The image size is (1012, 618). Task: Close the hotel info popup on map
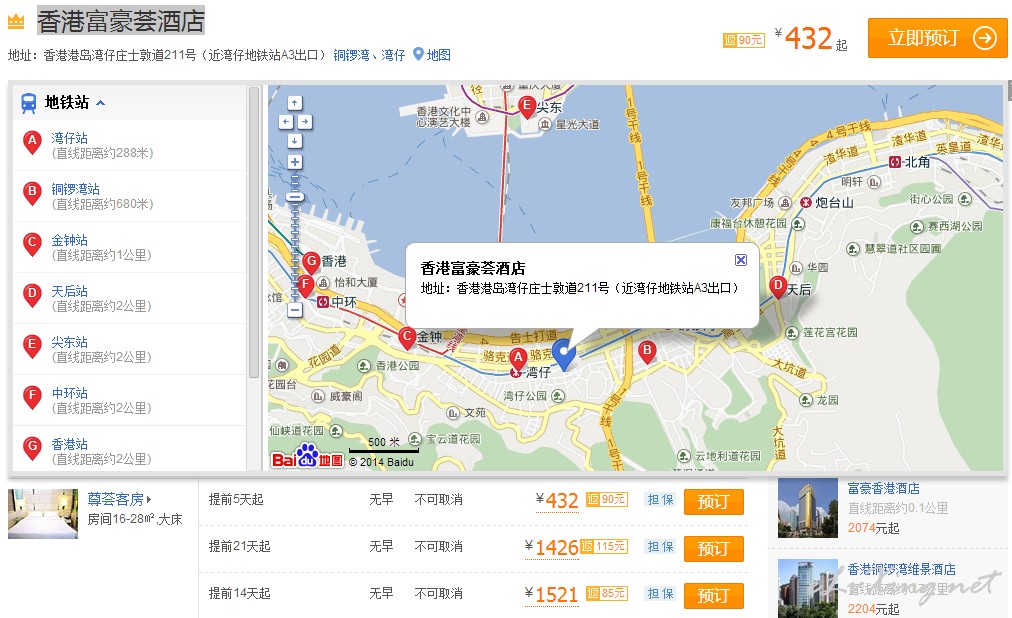coord(741,259)
